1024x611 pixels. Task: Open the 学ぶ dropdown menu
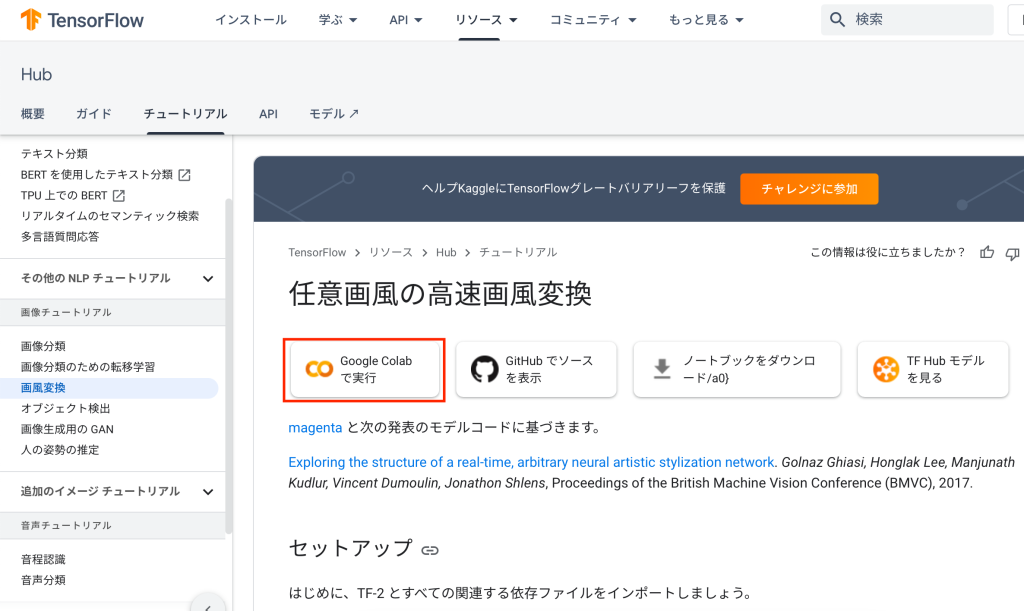[x=339, y=20]
